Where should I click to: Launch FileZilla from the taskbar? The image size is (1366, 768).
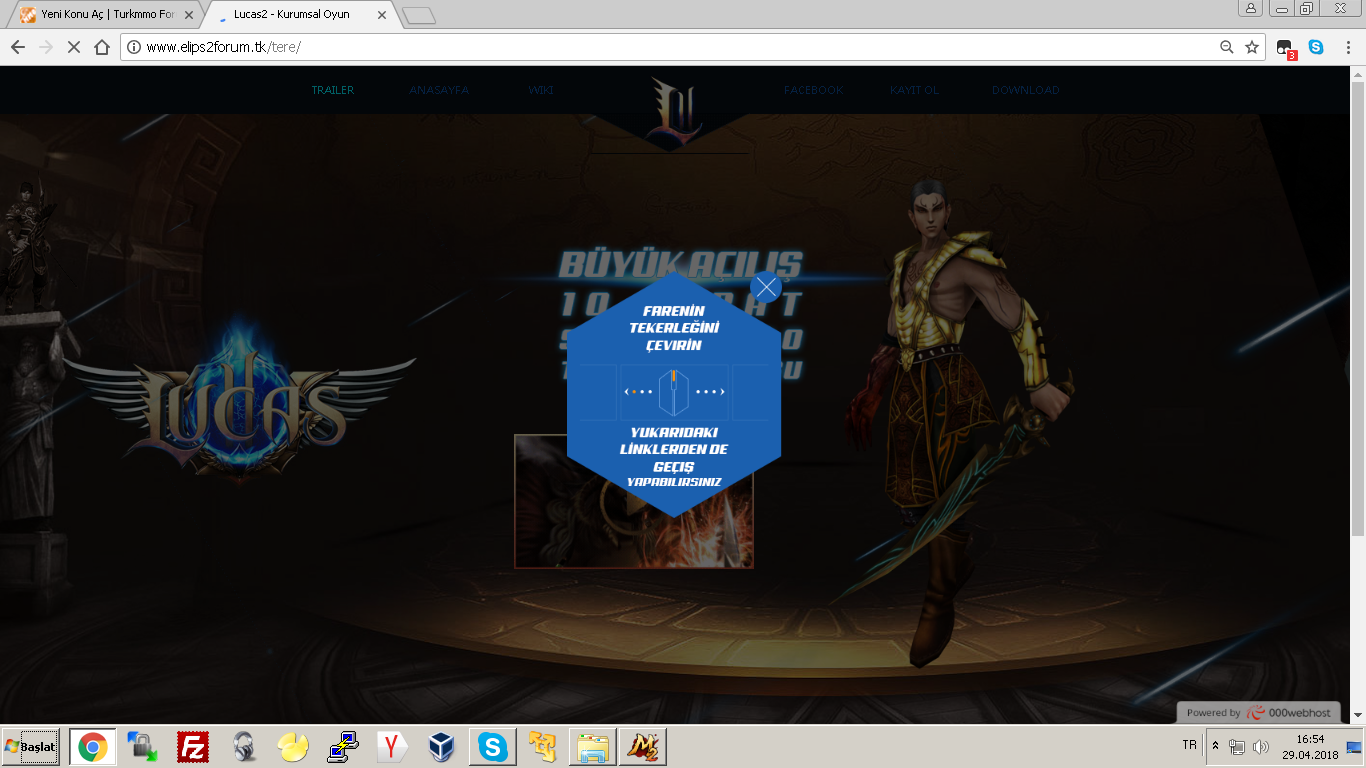click(192, 747)
